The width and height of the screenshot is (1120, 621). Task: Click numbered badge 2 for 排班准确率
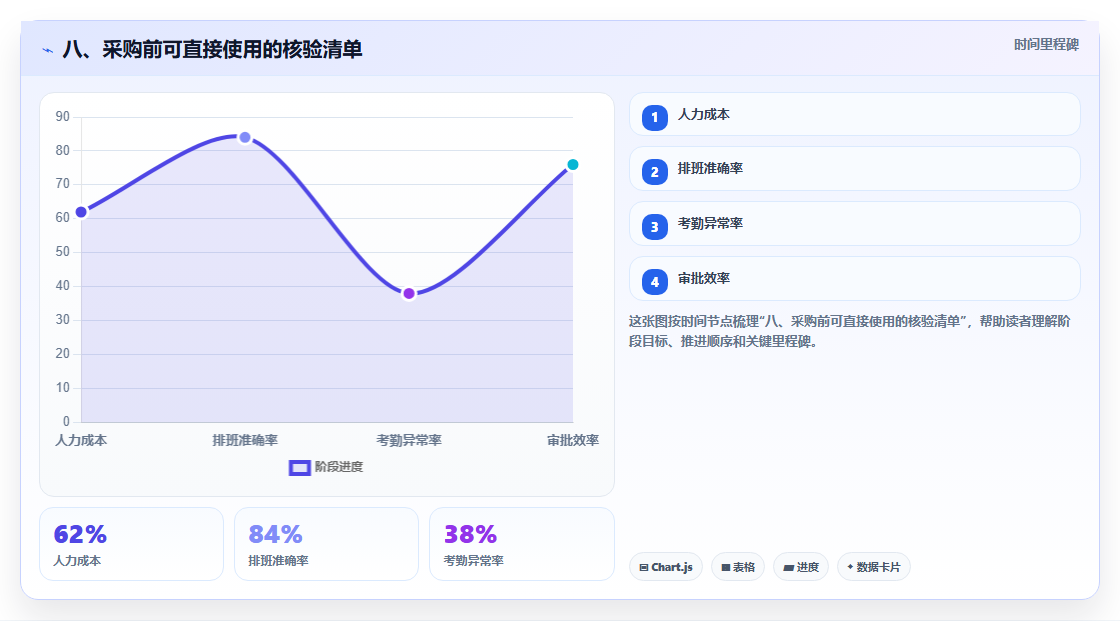click(x=654, y=172)
